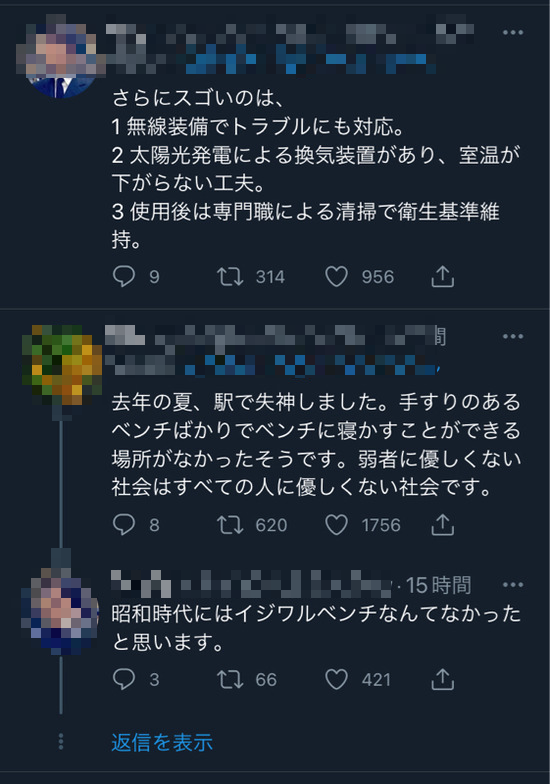Screen dimensions: 550x784
Task: Open more options on the 15時間 tweet
Action: coord(512,584)
